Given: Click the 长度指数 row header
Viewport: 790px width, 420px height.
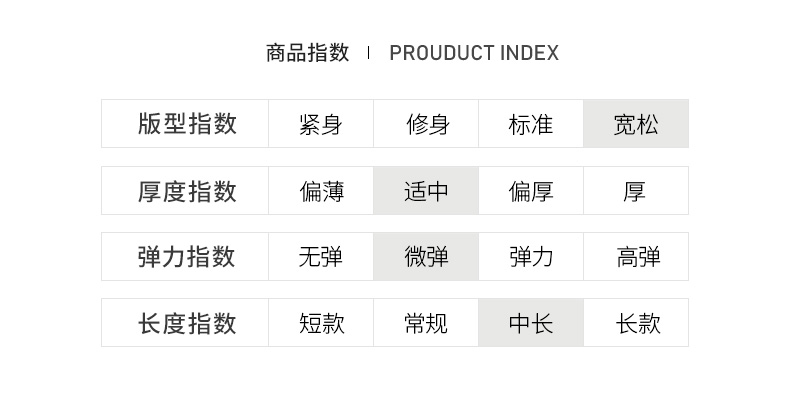Looking at the screenshot, I should tap(186, 323).
